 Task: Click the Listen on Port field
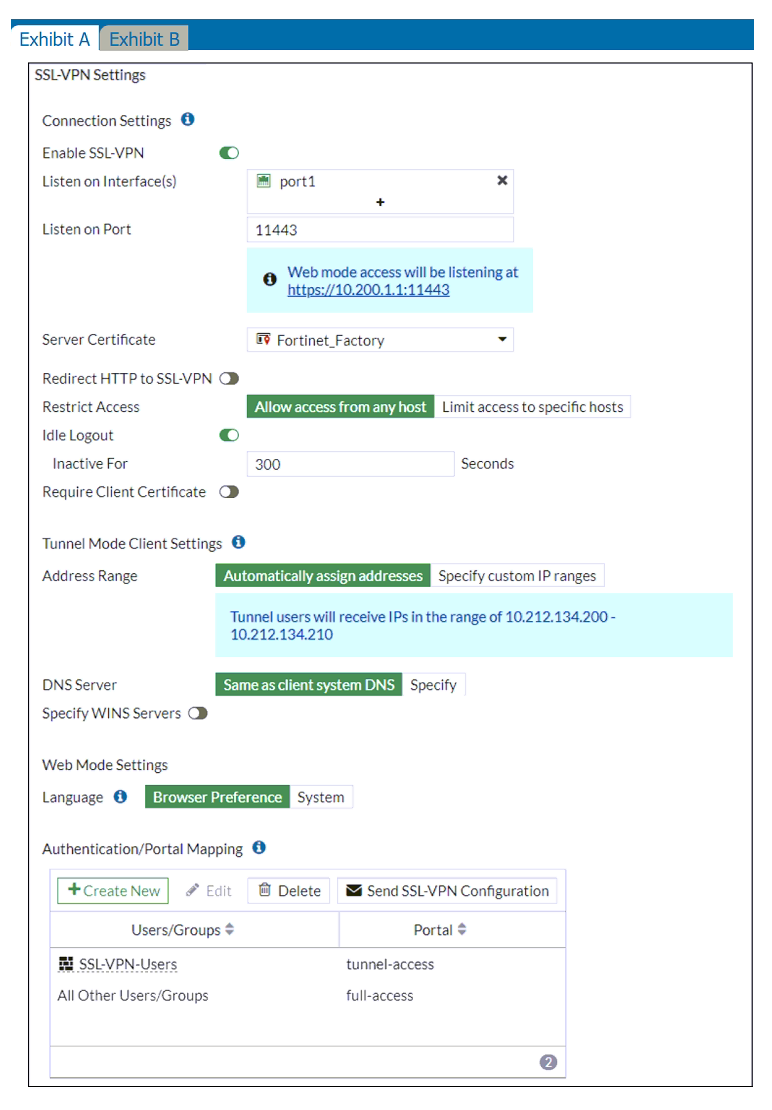pyautogui.click(x=380, y=230)
